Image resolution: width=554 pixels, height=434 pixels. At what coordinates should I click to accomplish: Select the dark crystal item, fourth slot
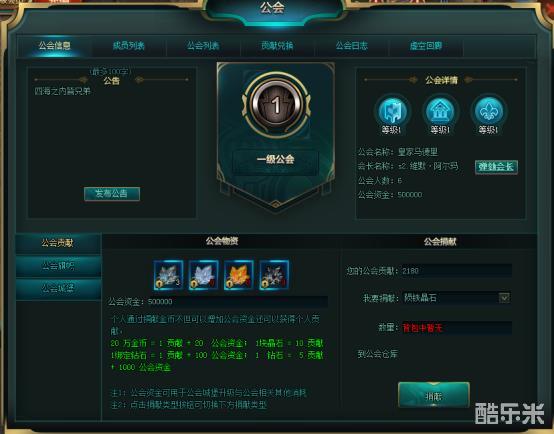pos(274,275)
